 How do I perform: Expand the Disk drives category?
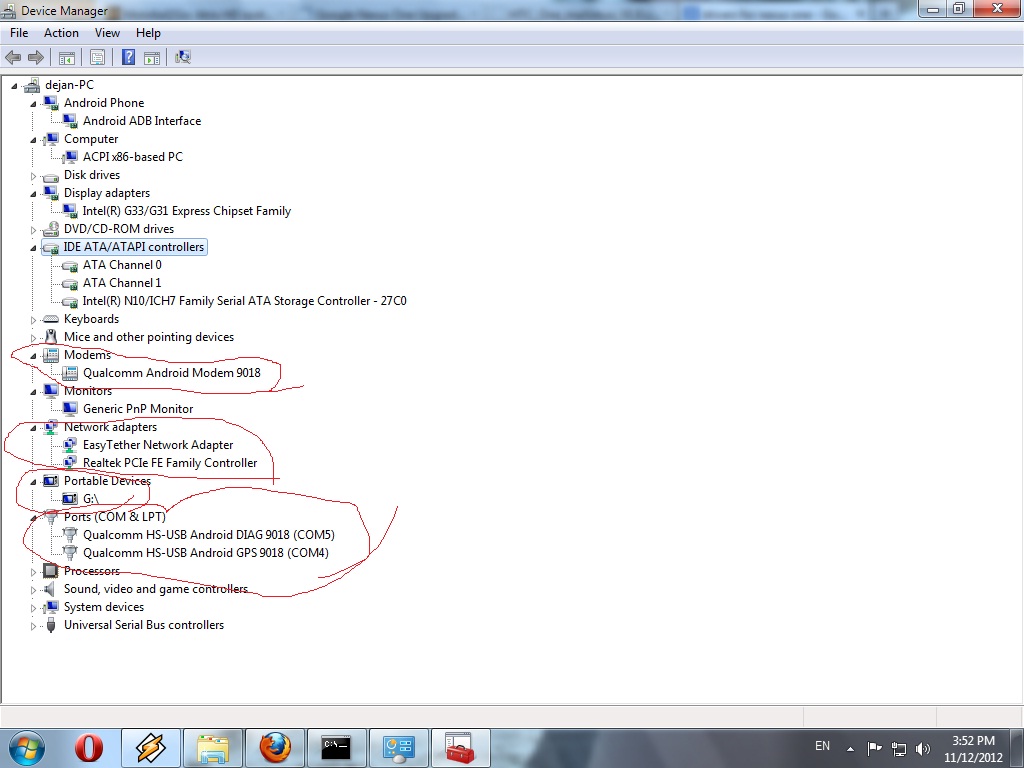pos(33,176)
